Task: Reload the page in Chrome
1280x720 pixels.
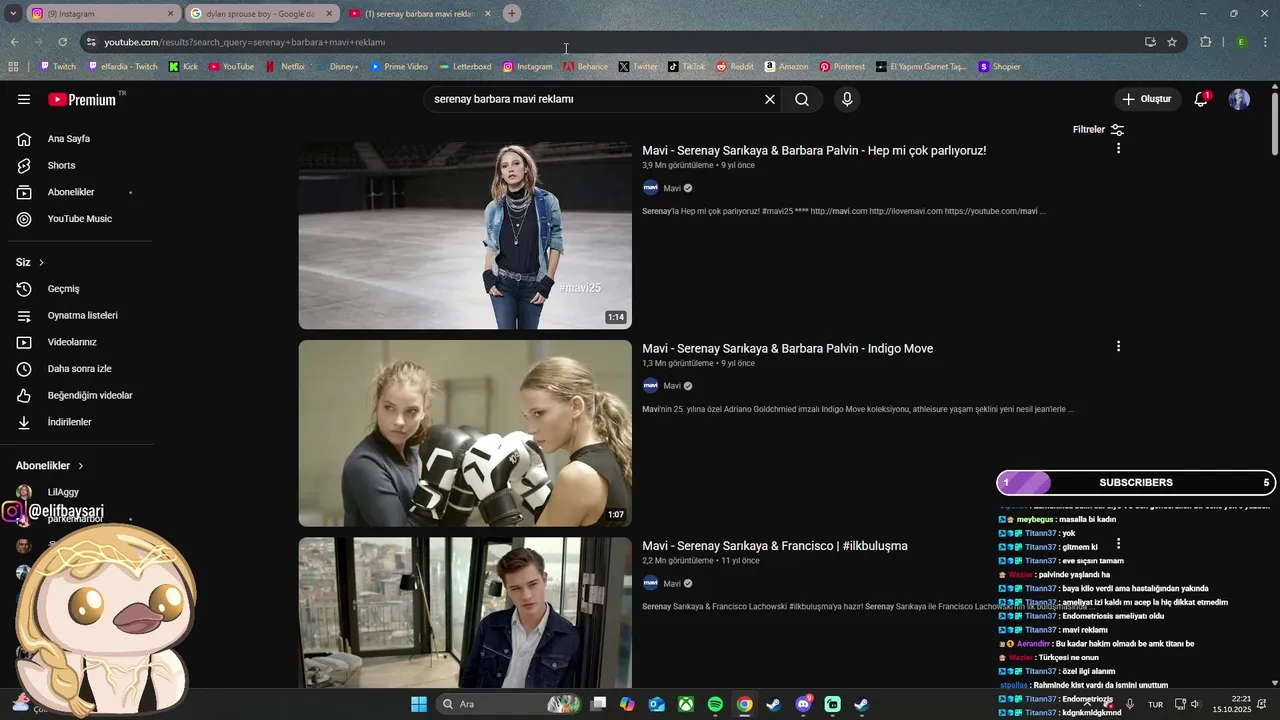Action: 62,42
